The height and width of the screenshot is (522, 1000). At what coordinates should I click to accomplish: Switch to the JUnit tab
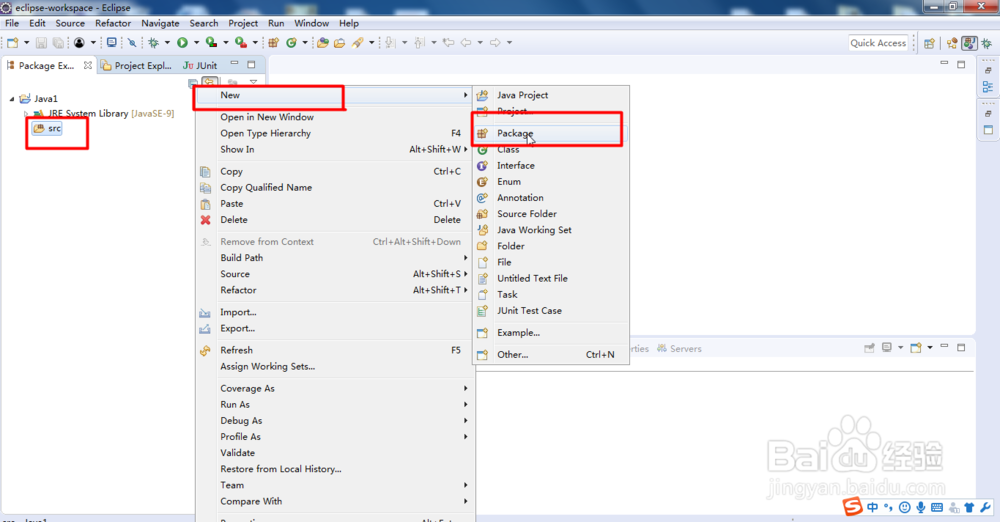click(200, 65)
